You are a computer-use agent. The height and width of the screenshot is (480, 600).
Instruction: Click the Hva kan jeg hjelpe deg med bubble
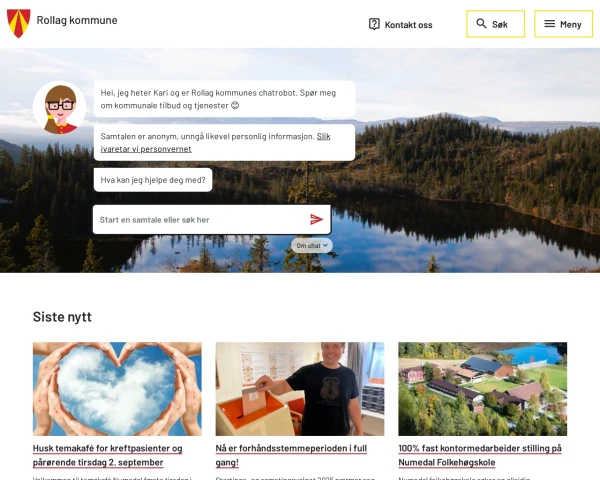click(153, 180)
